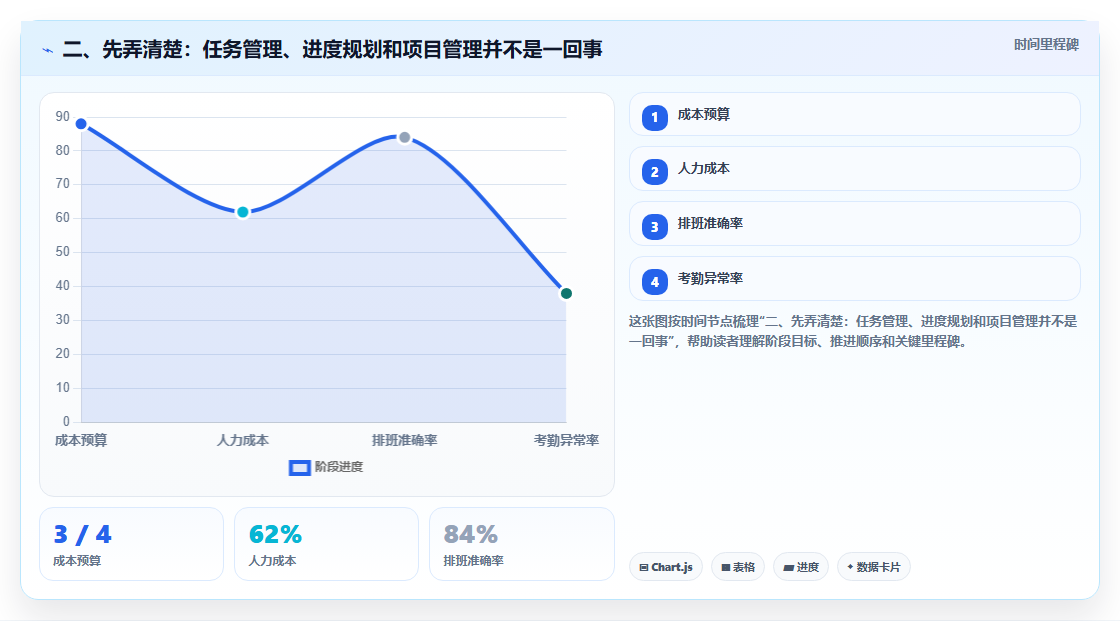This screenshot has height=621, width=1120.
Task: Select the 人力成本 list item text
Action: click(x=704, y=169)
